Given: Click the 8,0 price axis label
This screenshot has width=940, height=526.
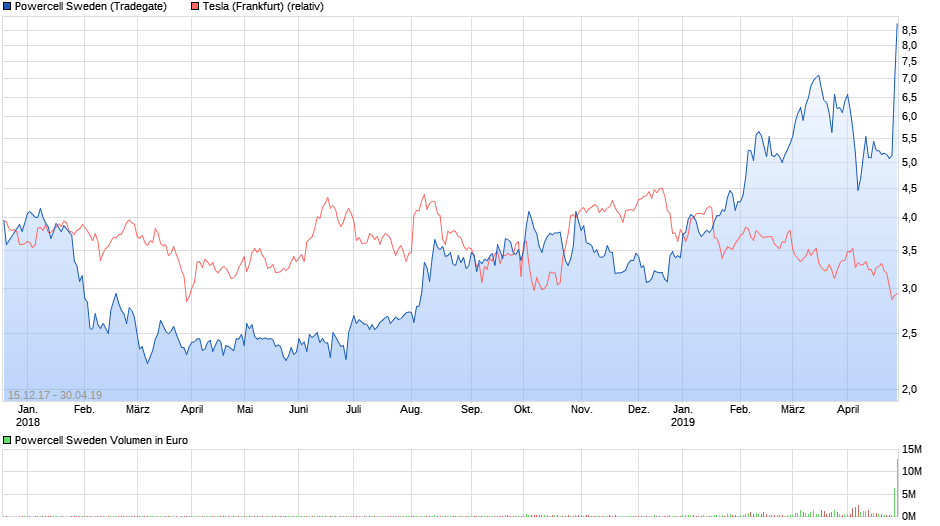Looking at the screenshot, I should click(909, 46).
